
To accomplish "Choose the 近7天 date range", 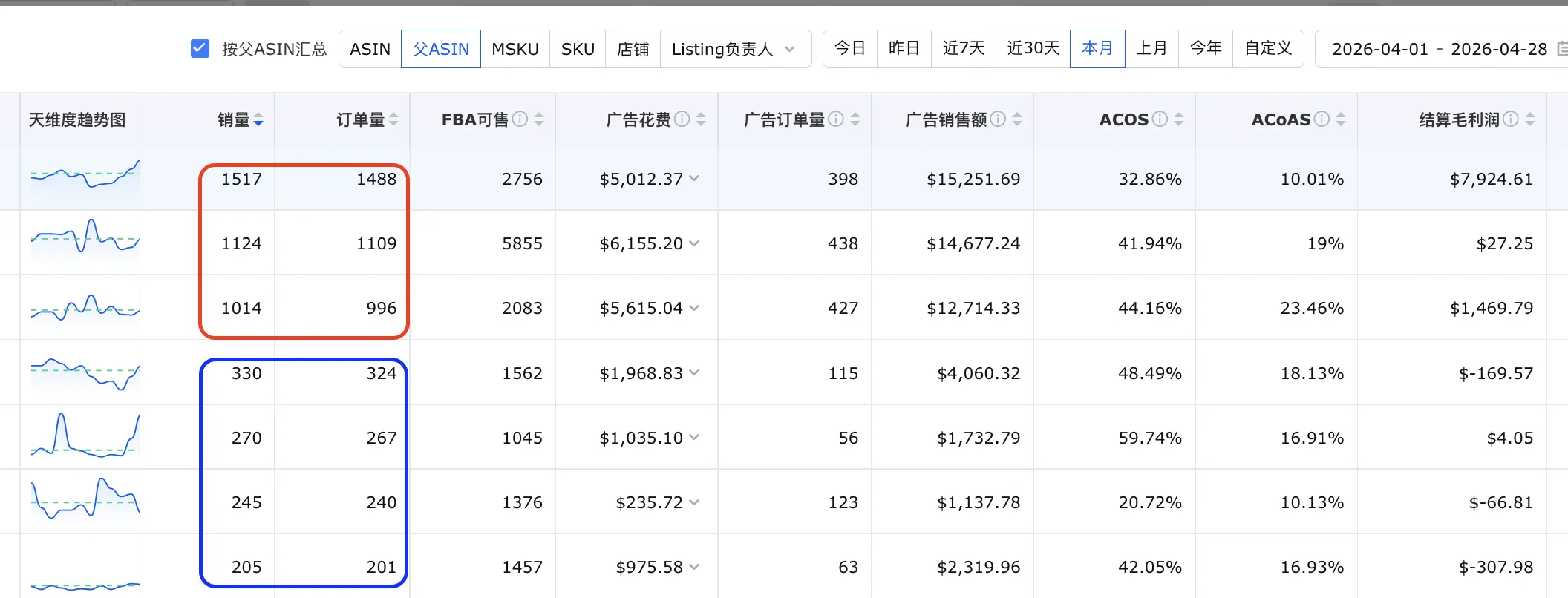I will pos(964,49).
